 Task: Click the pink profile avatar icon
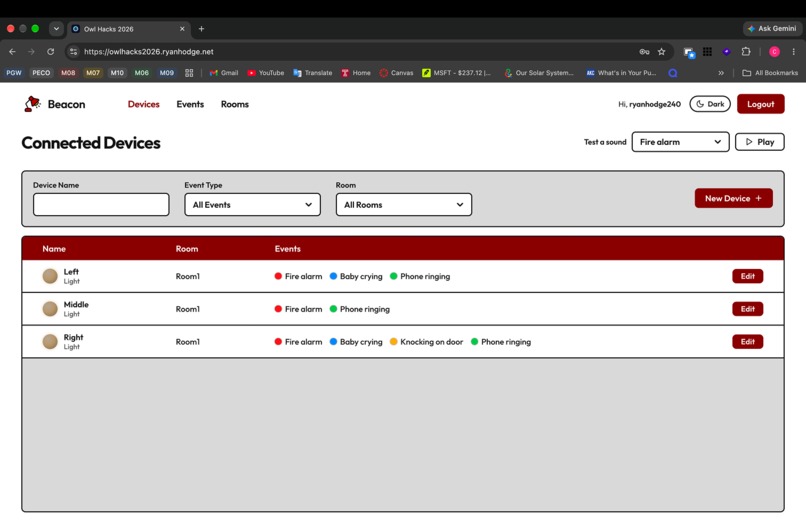(x=774, y=51)
